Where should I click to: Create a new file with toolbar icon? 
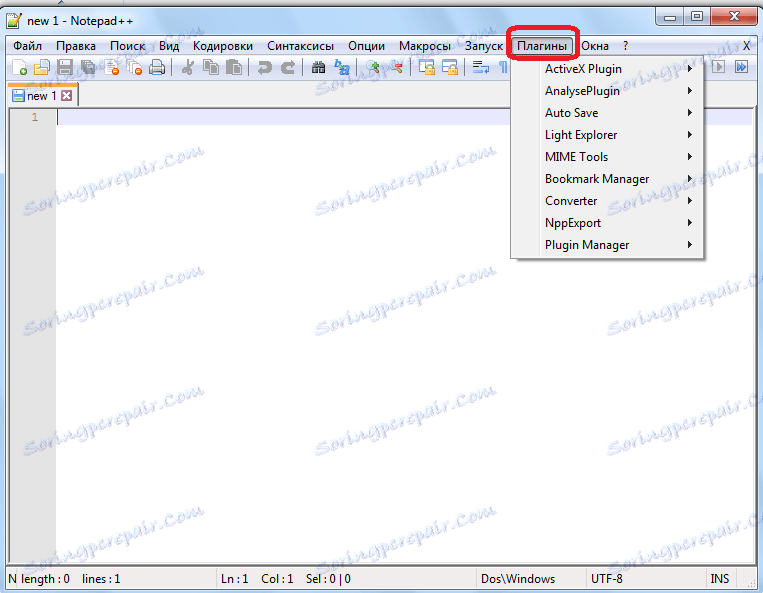[18, 67]
